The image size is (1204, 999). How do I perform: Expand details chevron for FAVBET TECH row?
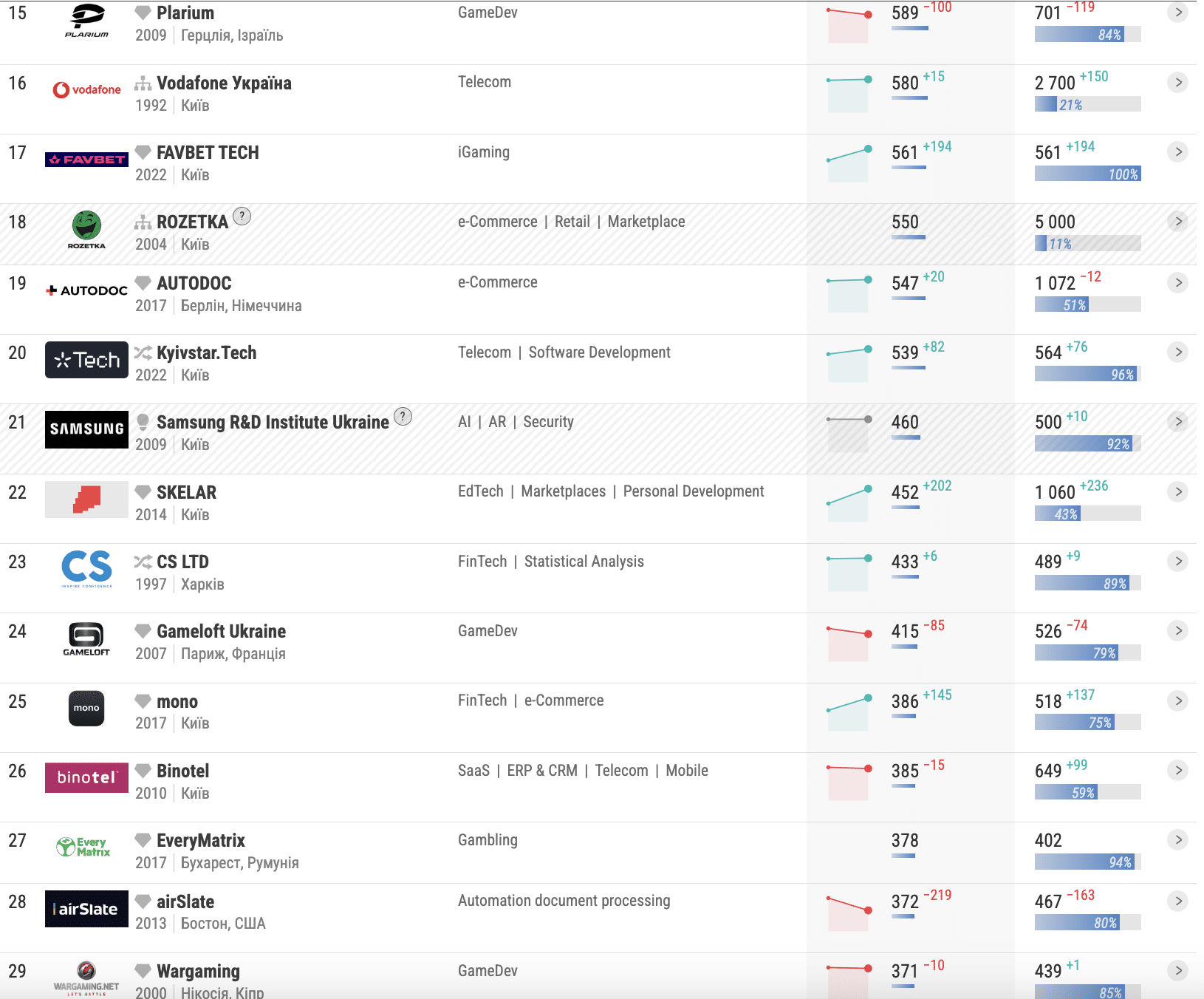click(1178, 152)
